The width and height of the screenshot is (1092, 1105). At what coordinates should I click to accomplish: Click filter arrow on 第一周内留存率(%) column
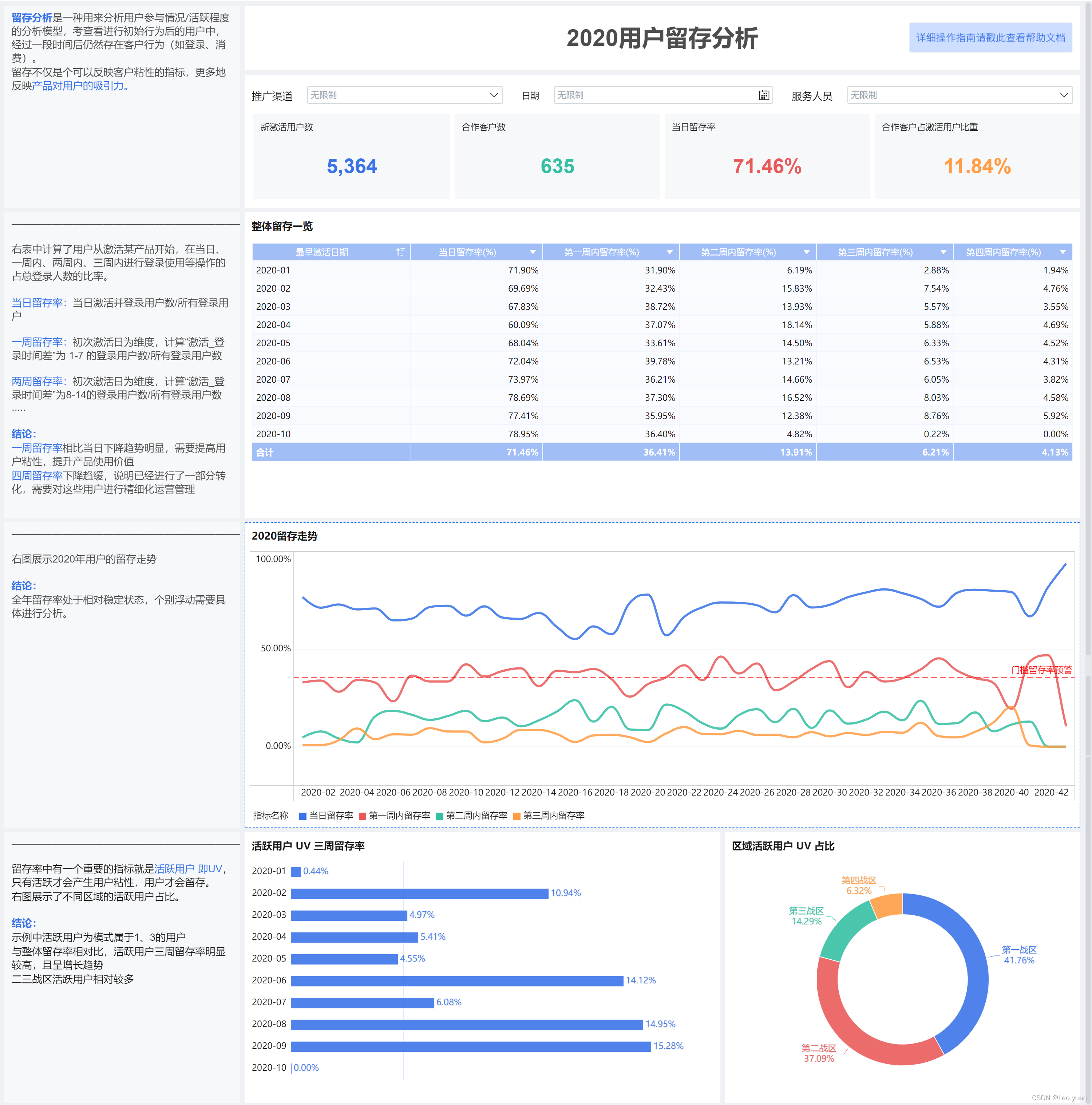(x=669, y=252)
